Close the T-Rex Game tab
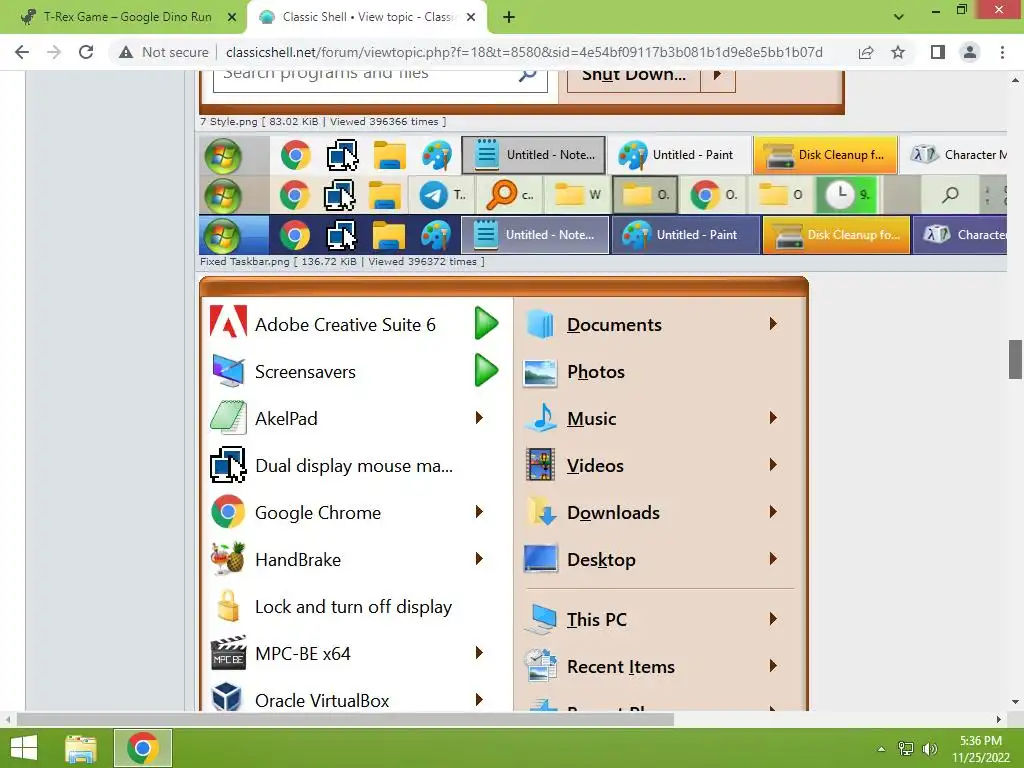Viewport: 1024px width, 768px height. tap(232, 17)
